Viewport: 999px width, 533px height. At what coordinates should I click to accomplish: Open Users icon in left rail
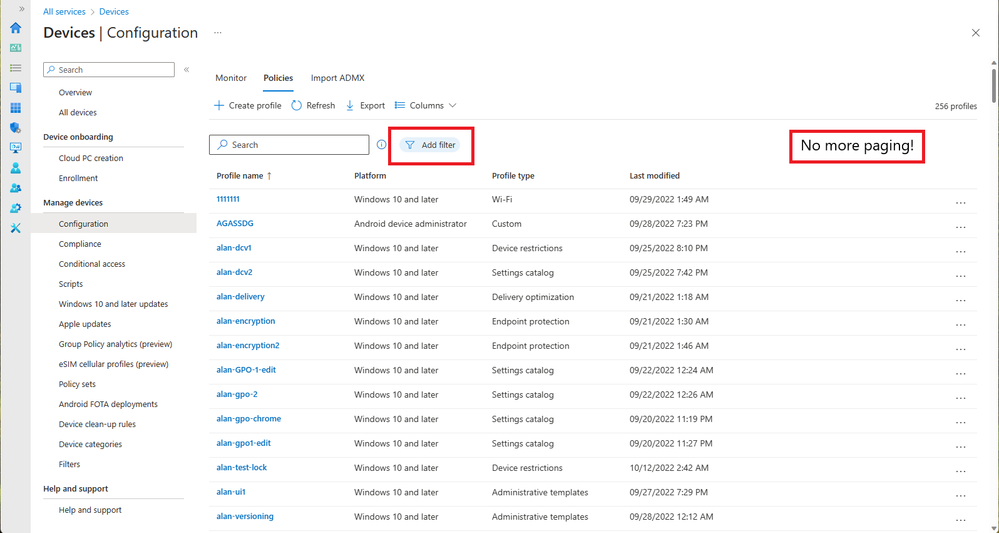click(15, 168)
